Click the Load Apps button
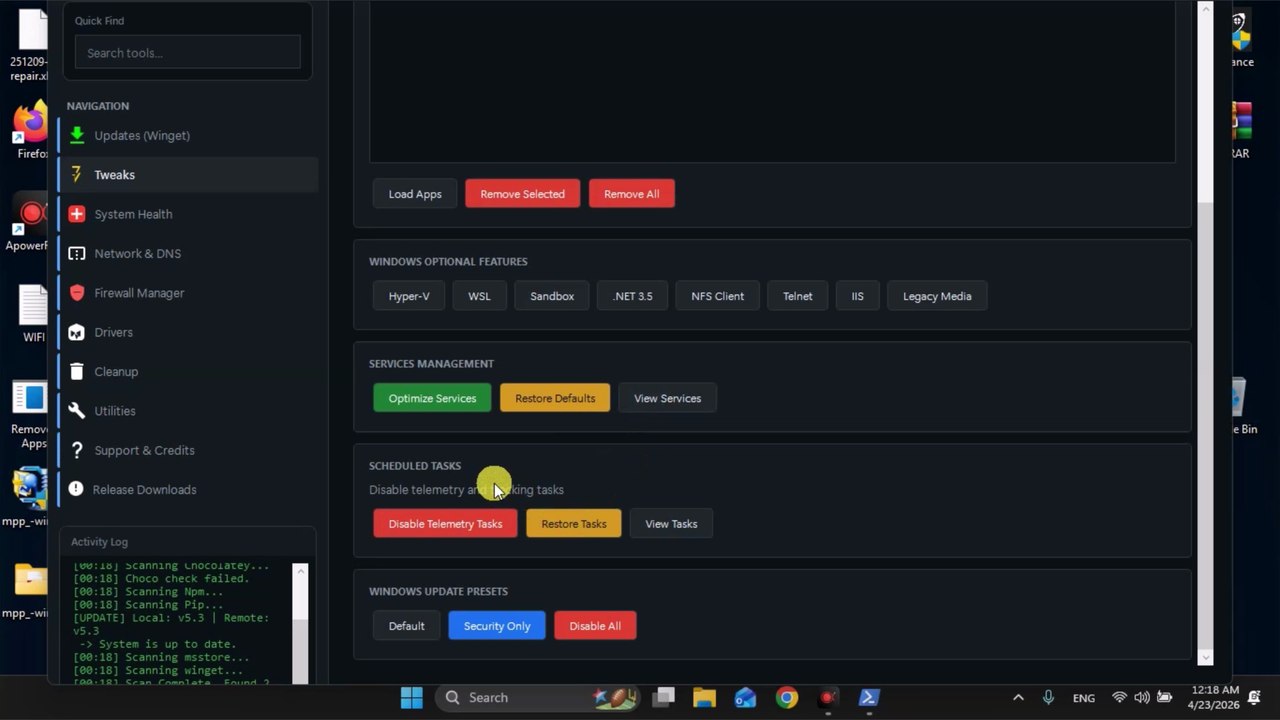Screen dimensions: 1280x720 pos(415,194)
